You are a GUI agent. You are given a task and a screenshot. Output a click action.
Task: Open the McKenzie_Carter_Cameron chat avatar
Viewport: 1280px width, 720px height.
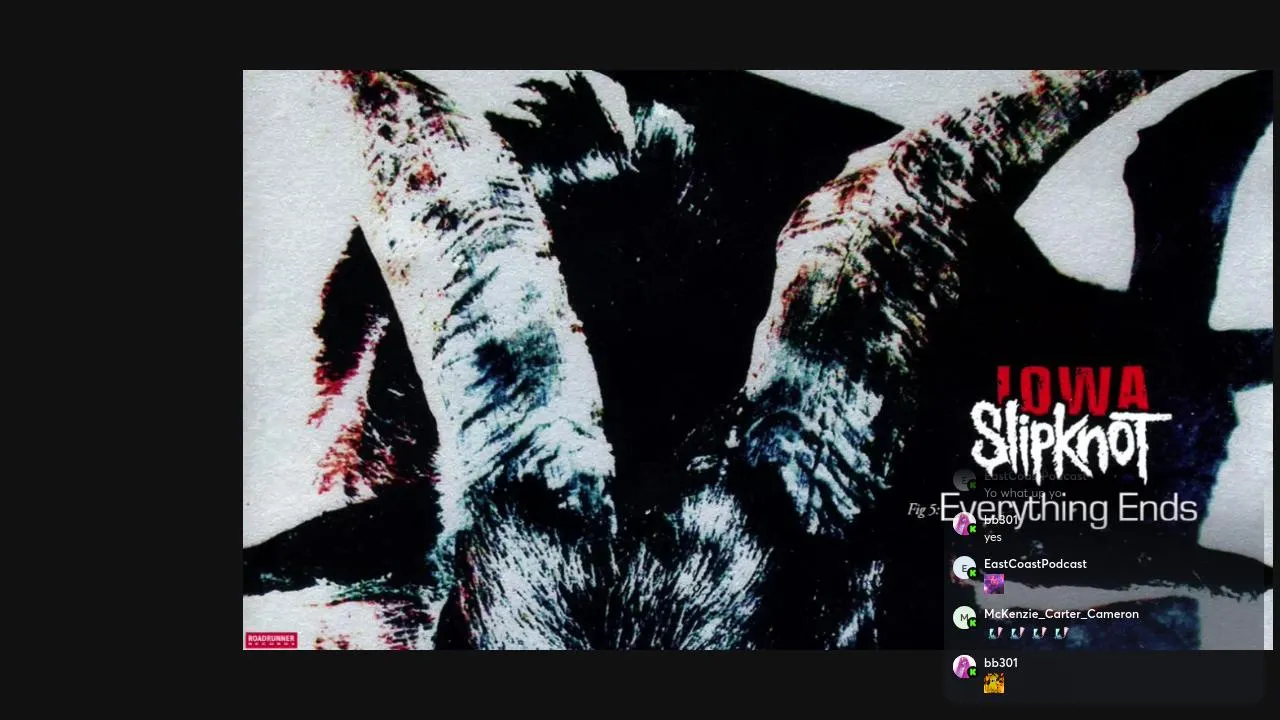pos(964,618)
